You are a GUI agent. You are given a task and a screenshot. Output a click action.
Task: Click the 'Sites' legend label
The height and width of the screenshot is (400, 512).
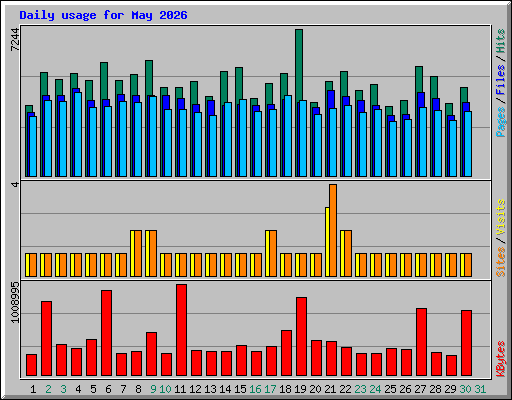pos(501,262)
